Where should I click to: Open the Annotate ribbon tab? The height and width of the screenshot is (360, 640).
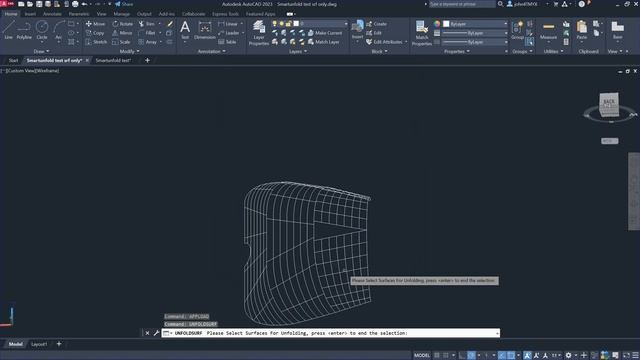pos(52,14)
